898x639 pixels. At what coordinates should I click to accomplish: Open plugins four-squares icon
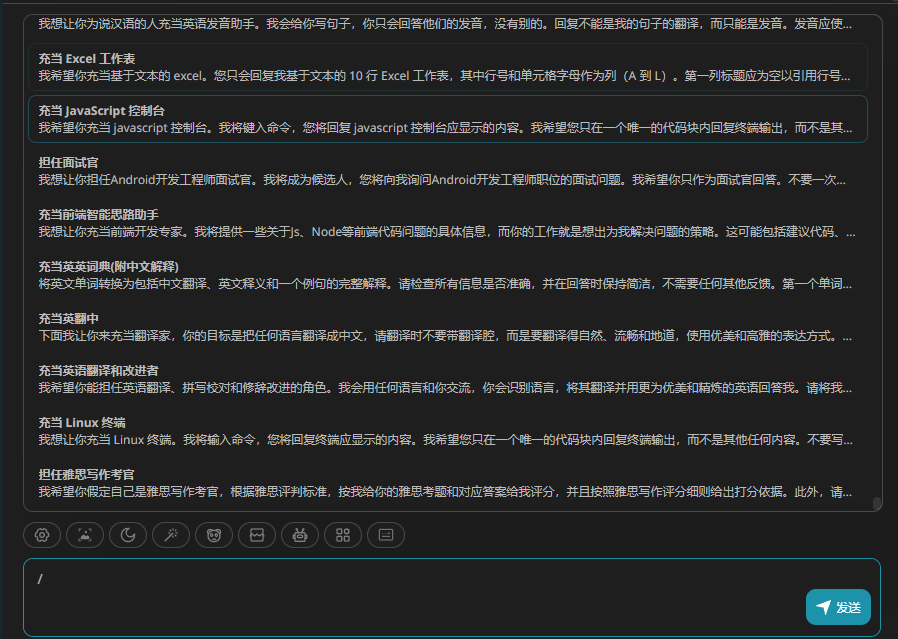point(342,535)
